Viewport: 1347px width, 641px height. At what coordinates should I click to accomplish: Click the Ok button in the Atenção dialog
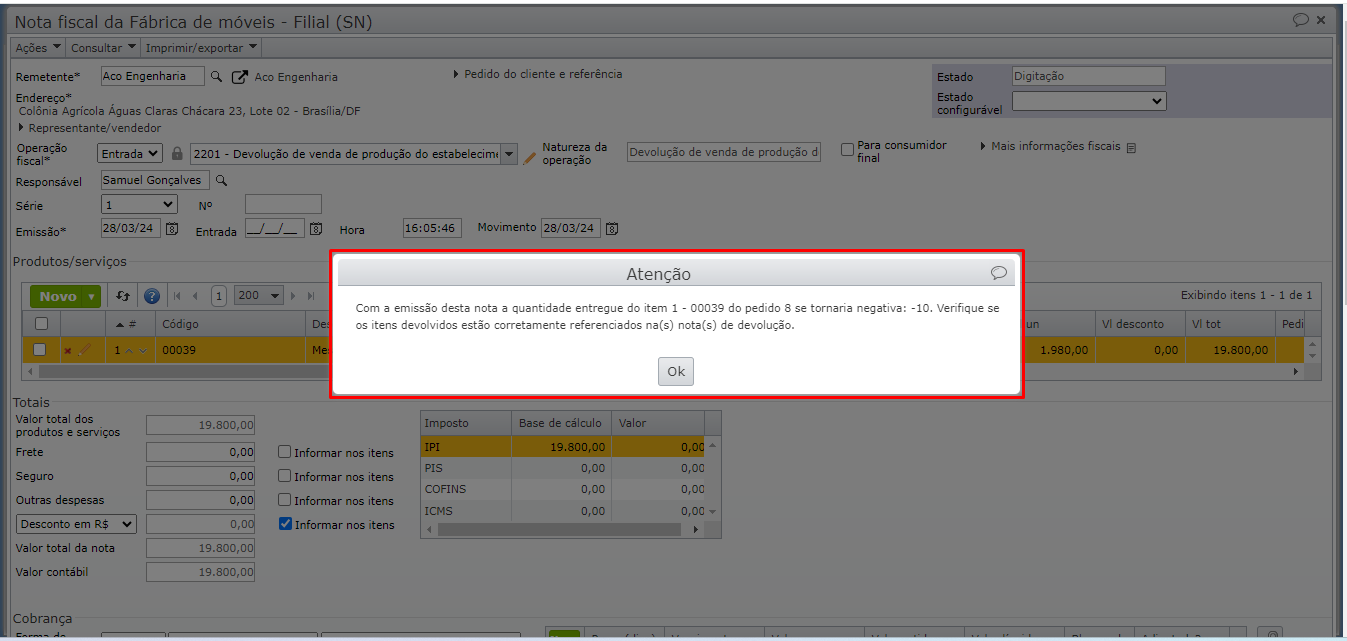pyautogui.click(x=676, y=371)
